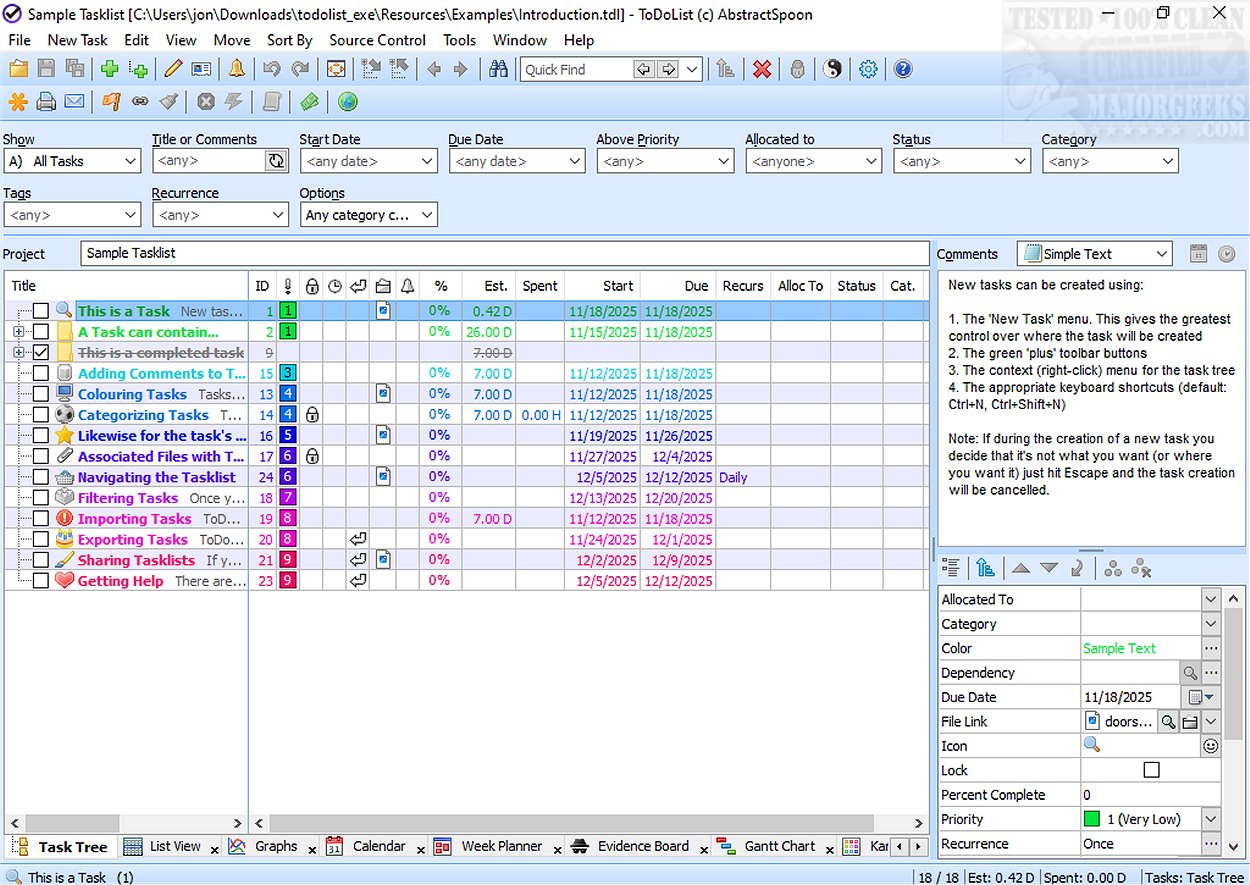Open preferences via the blue gear icon
1250x885 pixels.
[x=868, y=69]
